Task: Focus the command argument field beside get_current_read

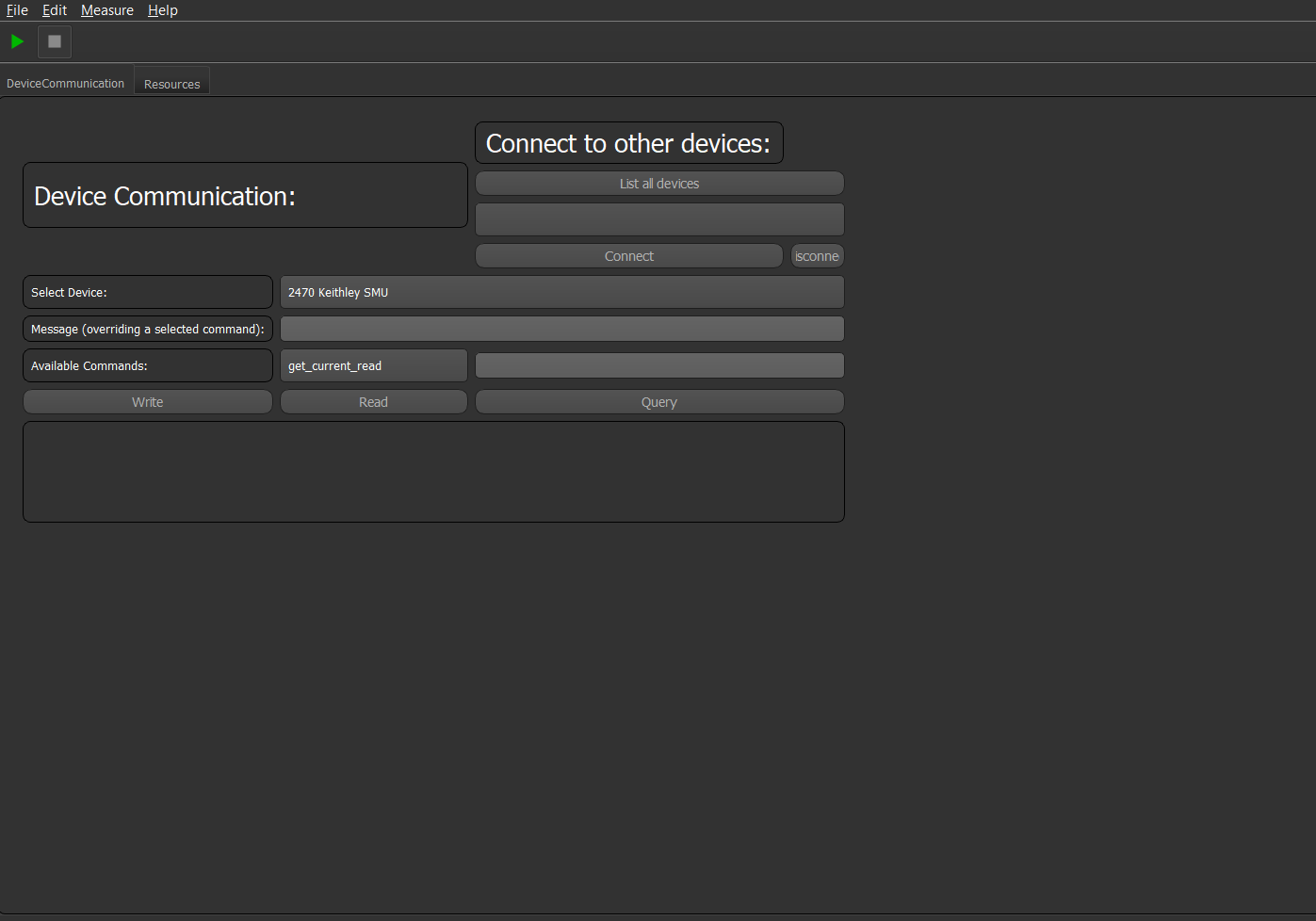Action: (x=659, y=365)
